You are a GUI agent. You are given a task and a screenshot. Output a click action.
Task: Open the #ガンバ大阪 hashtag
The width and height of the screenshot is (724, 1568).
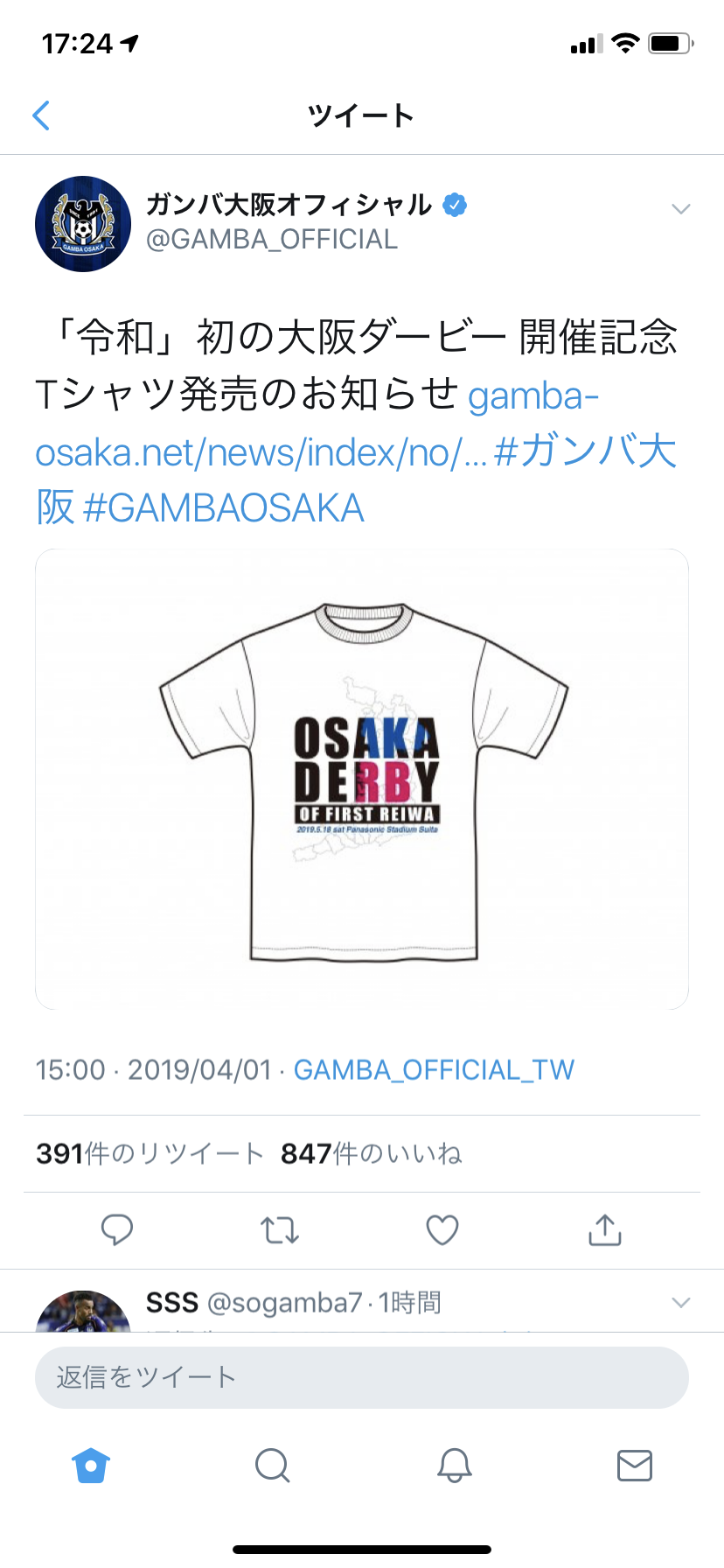(356, 479)
